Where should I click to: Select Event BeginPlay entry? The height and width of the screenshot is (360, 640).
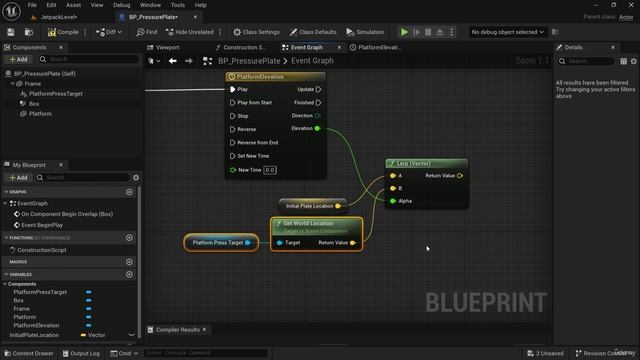42,225
